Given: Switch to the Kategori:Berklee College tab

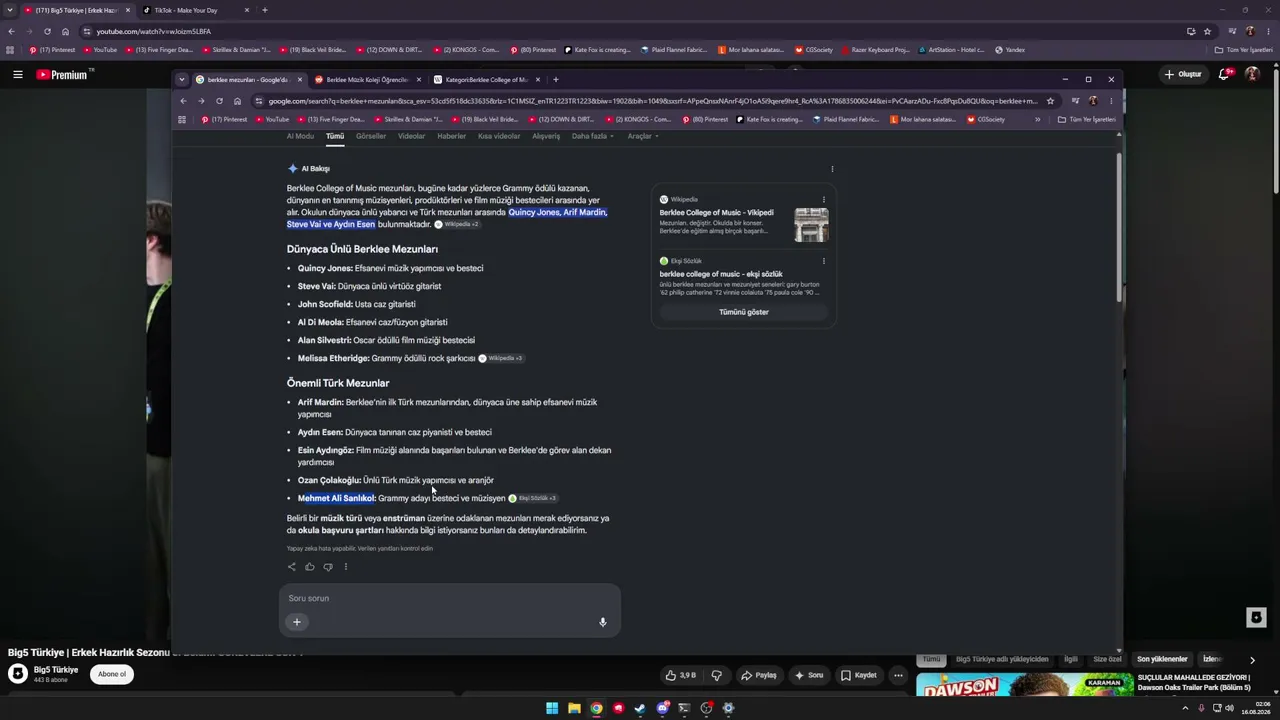Looking at the screenshot, I should click(x=488, y=79).
